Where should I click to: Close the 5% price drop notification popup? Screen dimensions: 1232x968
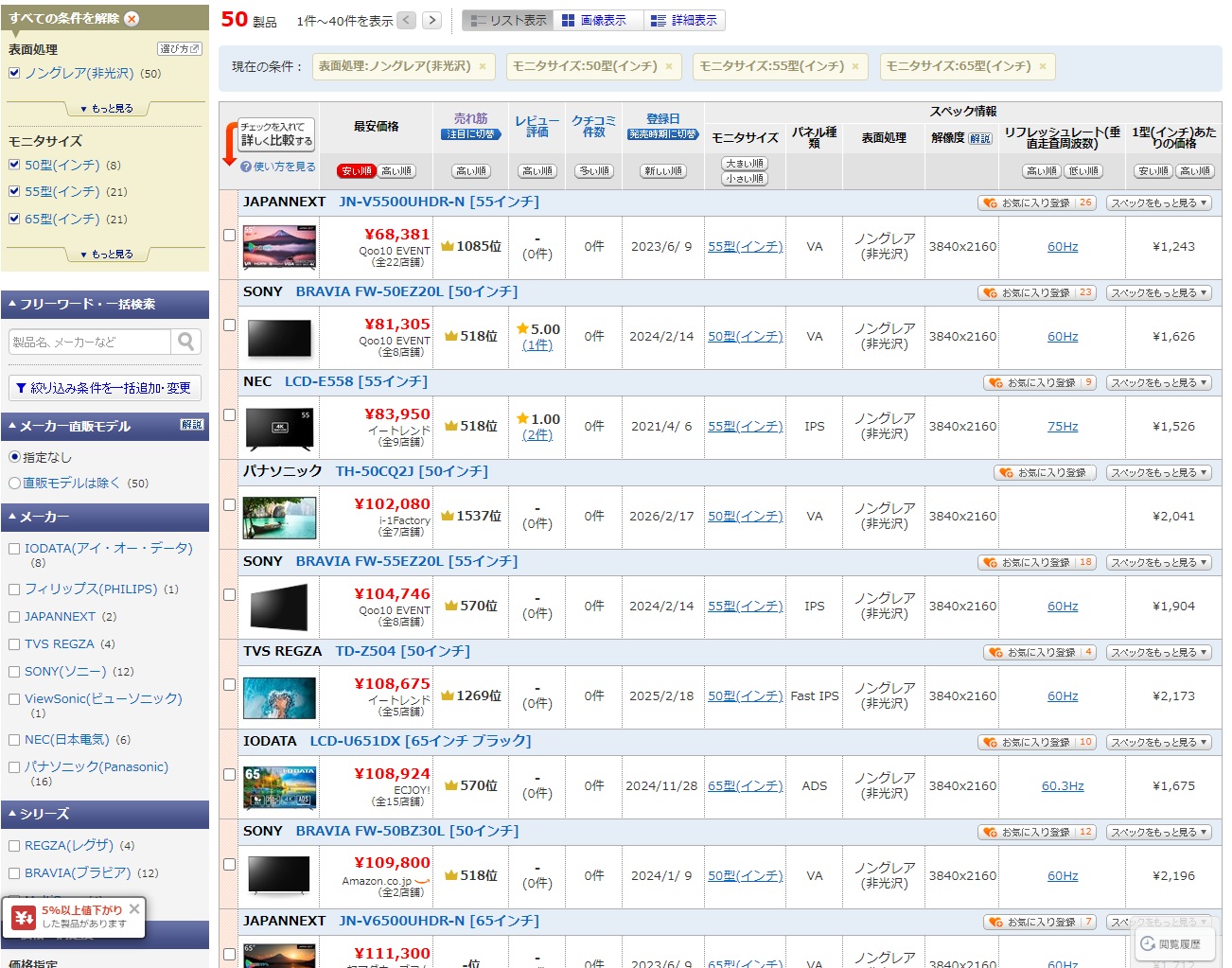[x=134, y=908]
